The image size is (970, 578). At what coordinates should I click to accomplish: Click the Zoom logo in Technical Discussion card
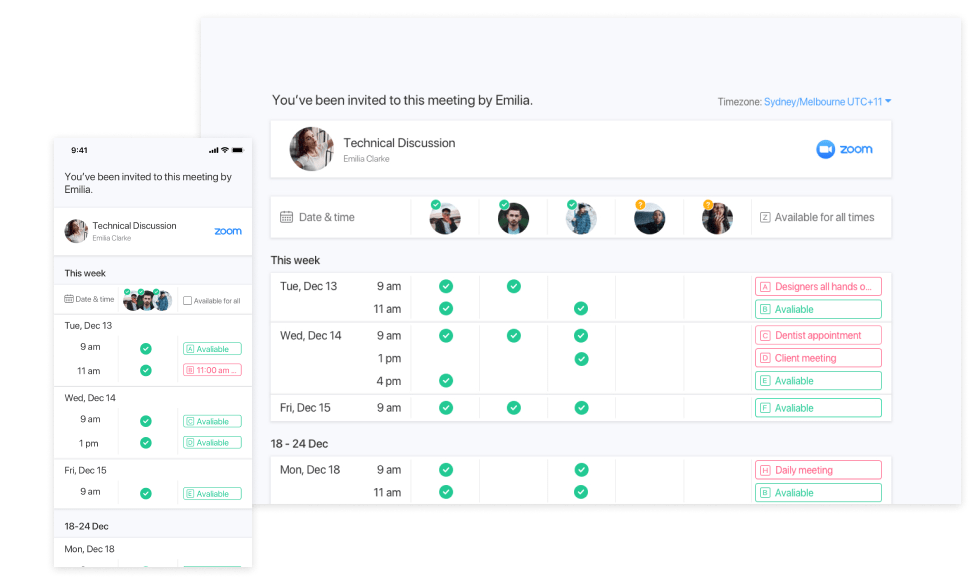click(844, 149)
